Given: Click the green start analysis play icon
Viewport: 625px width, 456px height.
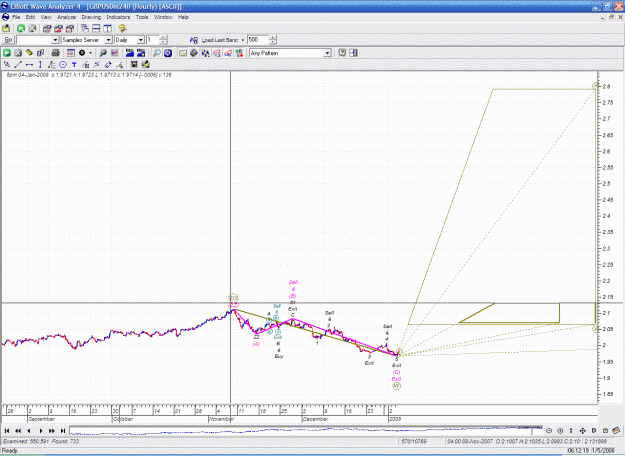Looking at the screenshot, I should (x=7, y=53).
